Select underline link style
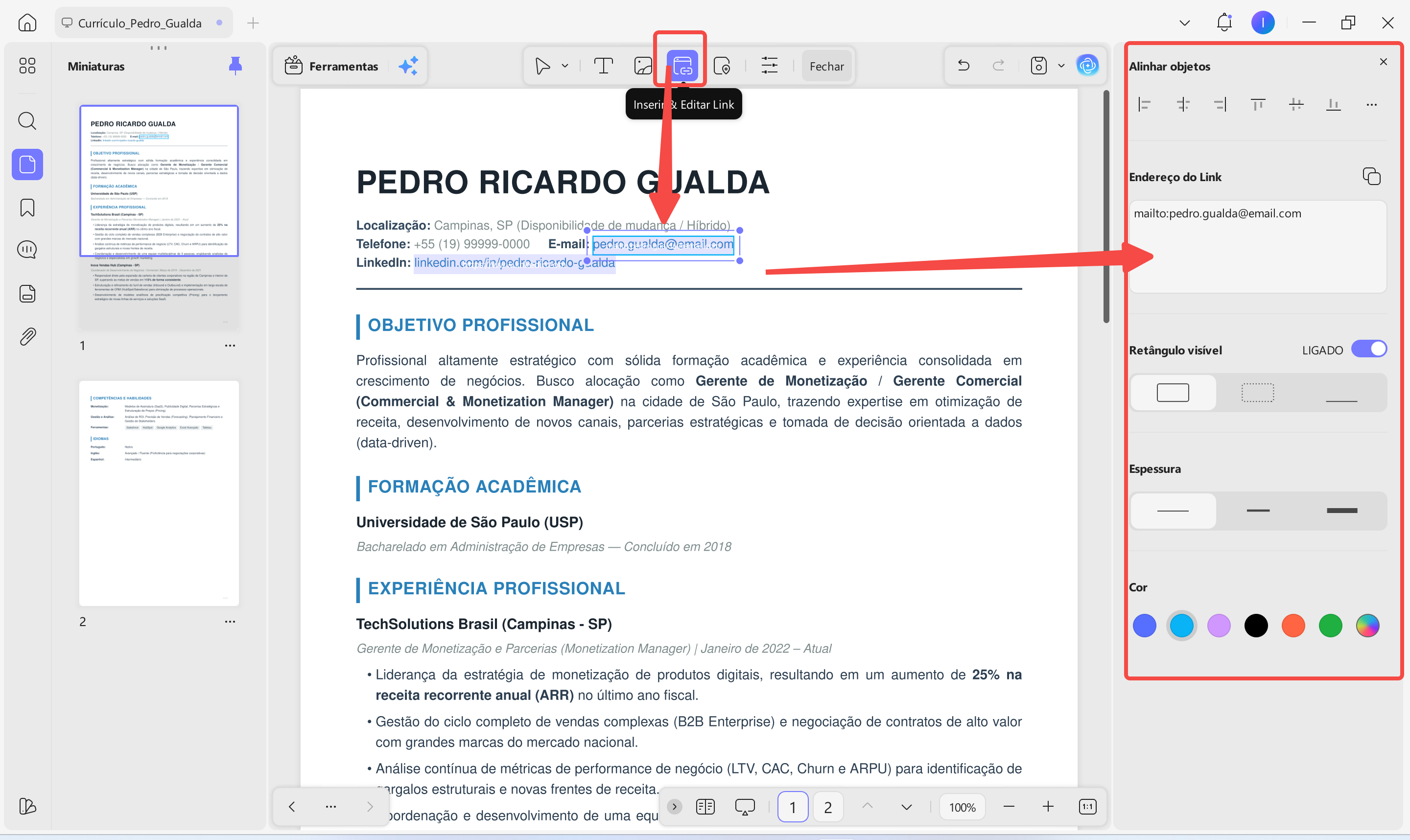 [1341, 392]
